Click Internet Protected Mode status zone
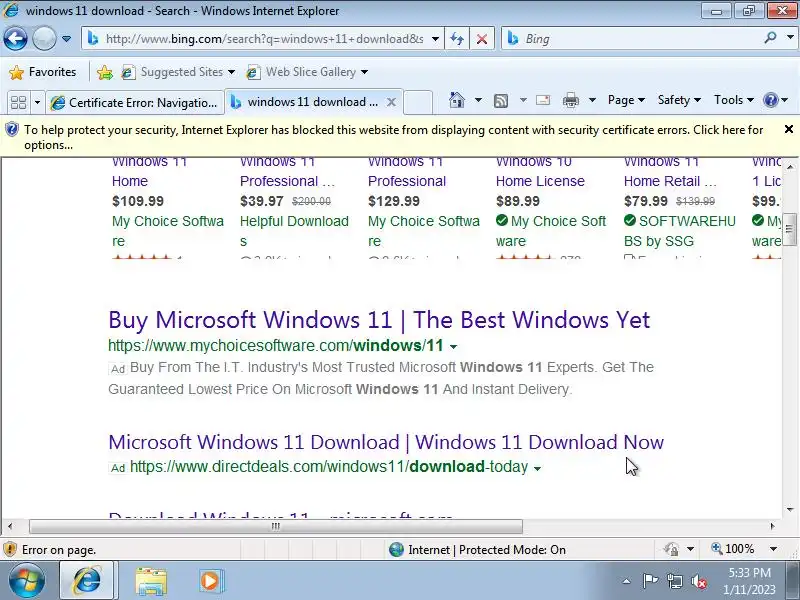The width and height of the screenshot is (800, 600). (x=478, y=549)
